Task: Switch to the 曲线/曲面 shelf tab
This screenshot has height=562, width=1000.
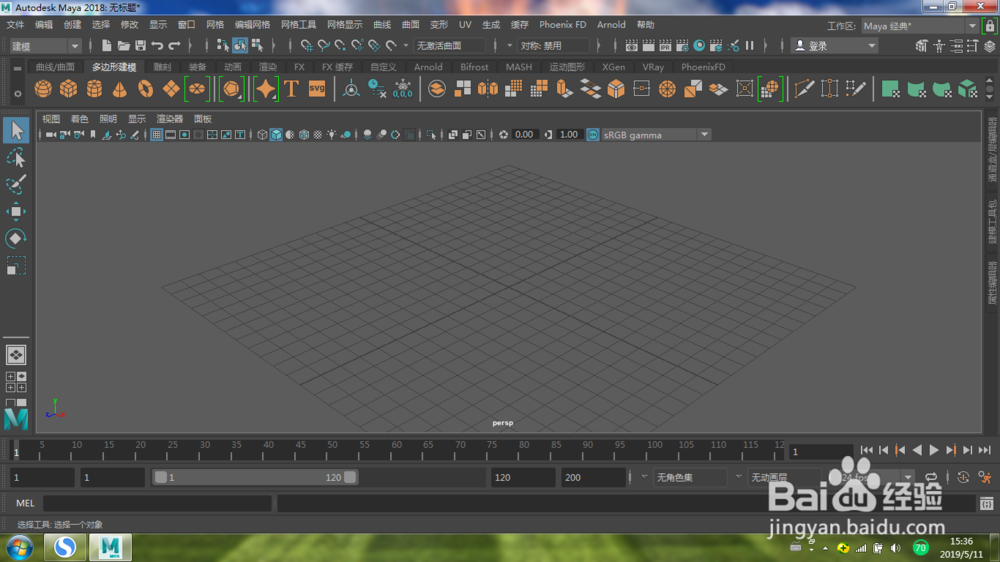Action: tap(55, 67)
